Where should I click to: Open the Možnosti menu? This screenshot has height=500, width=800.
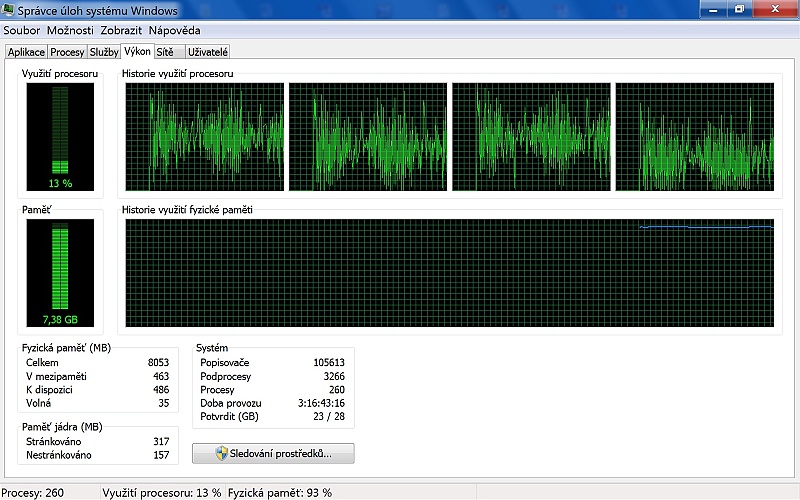pos(70,30)
